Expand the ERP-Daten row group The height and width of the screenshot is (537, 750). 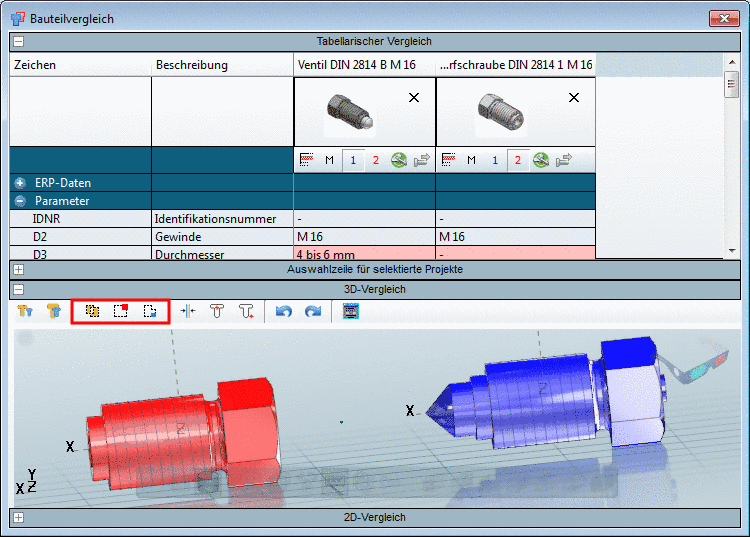[20, 183]
